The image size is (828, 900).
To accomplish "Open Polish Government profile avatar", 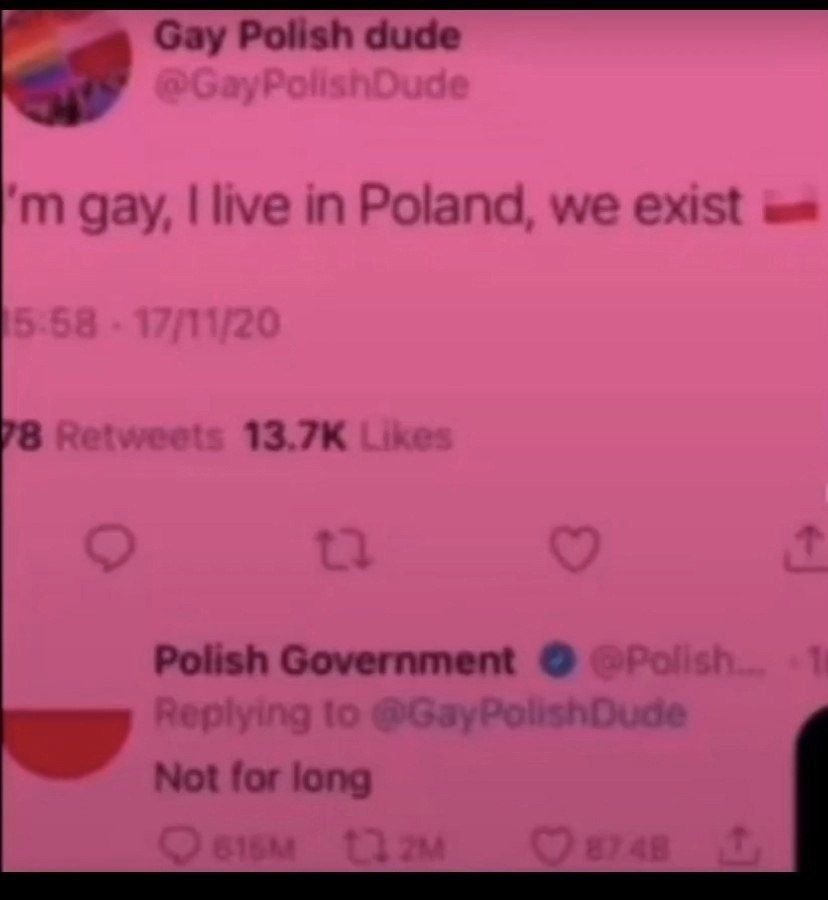I will tap(66, 744).
